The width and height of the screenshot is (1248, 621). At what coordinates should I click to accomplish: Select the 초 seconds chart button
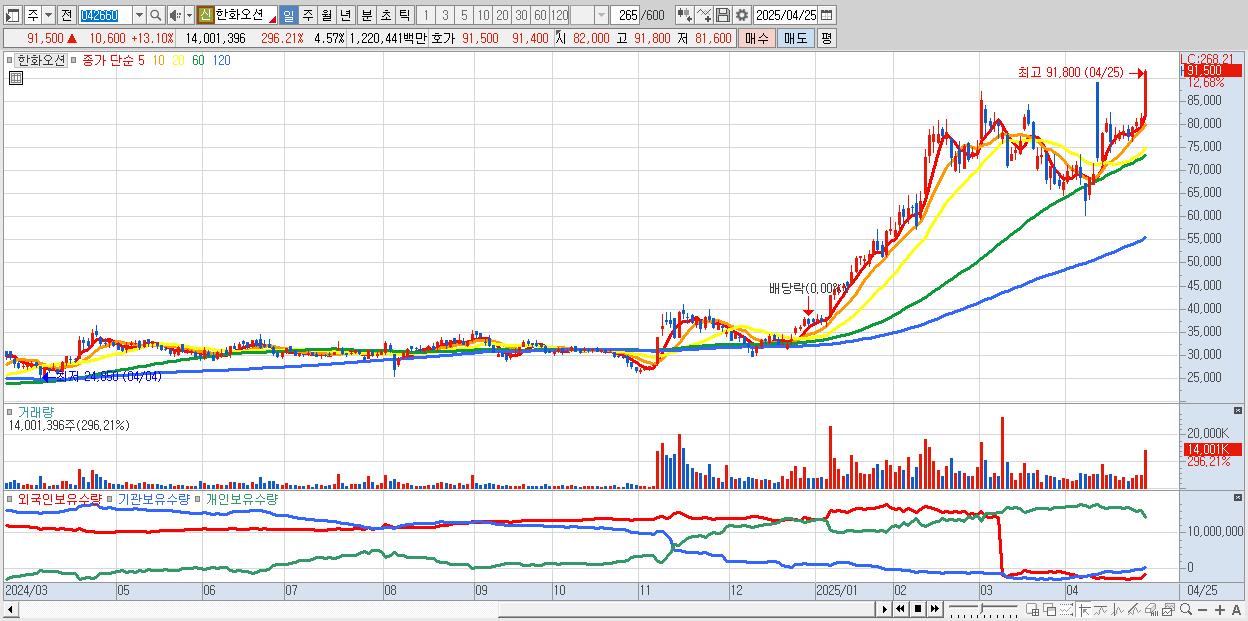(385, 15)
